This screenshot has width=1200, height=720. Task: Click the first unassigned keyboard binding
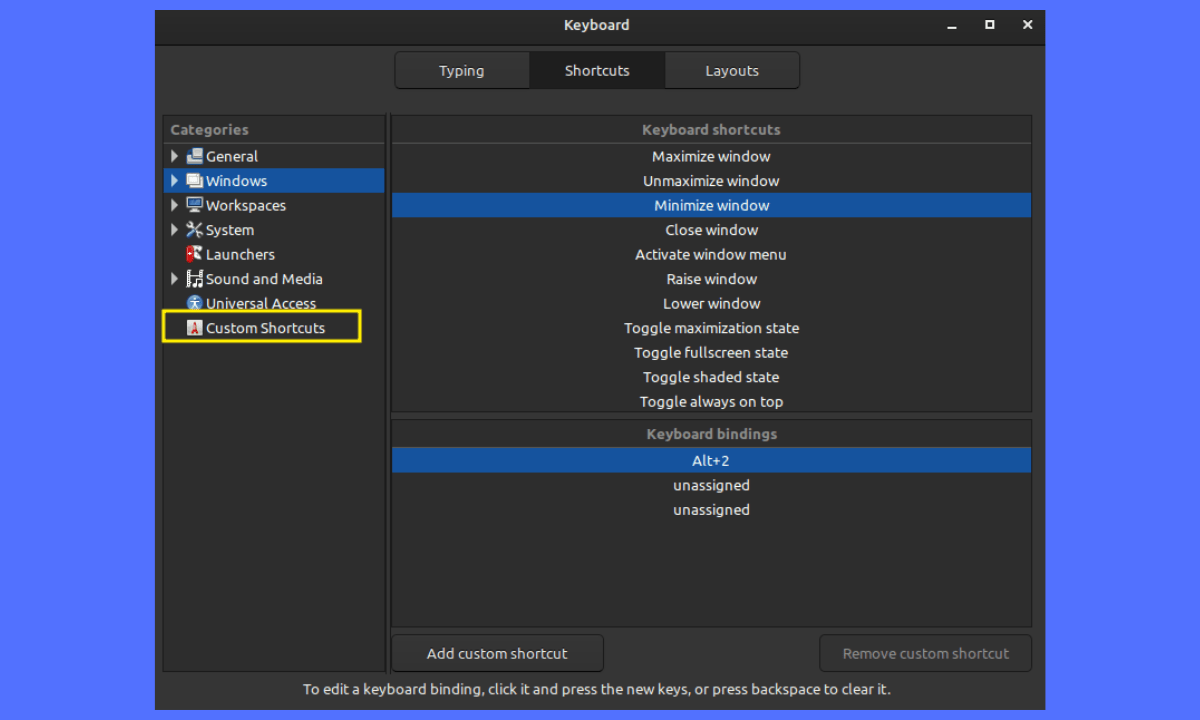[711, 485]
